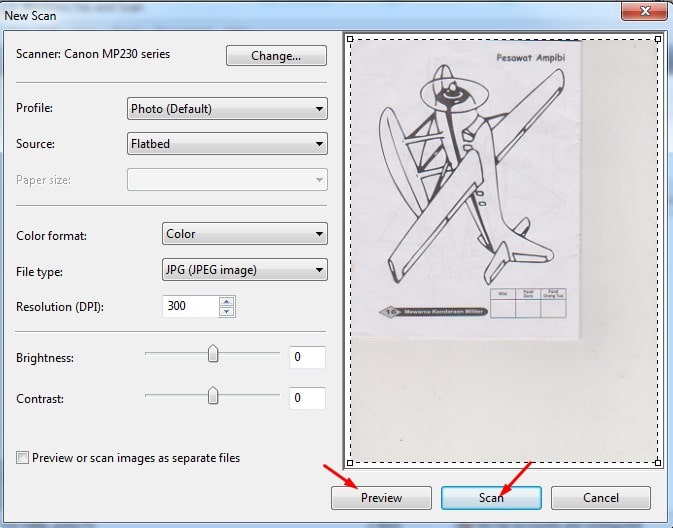Start scanning with the Scan button
Screen dimensions: 673x528
[x=491, y=498]
